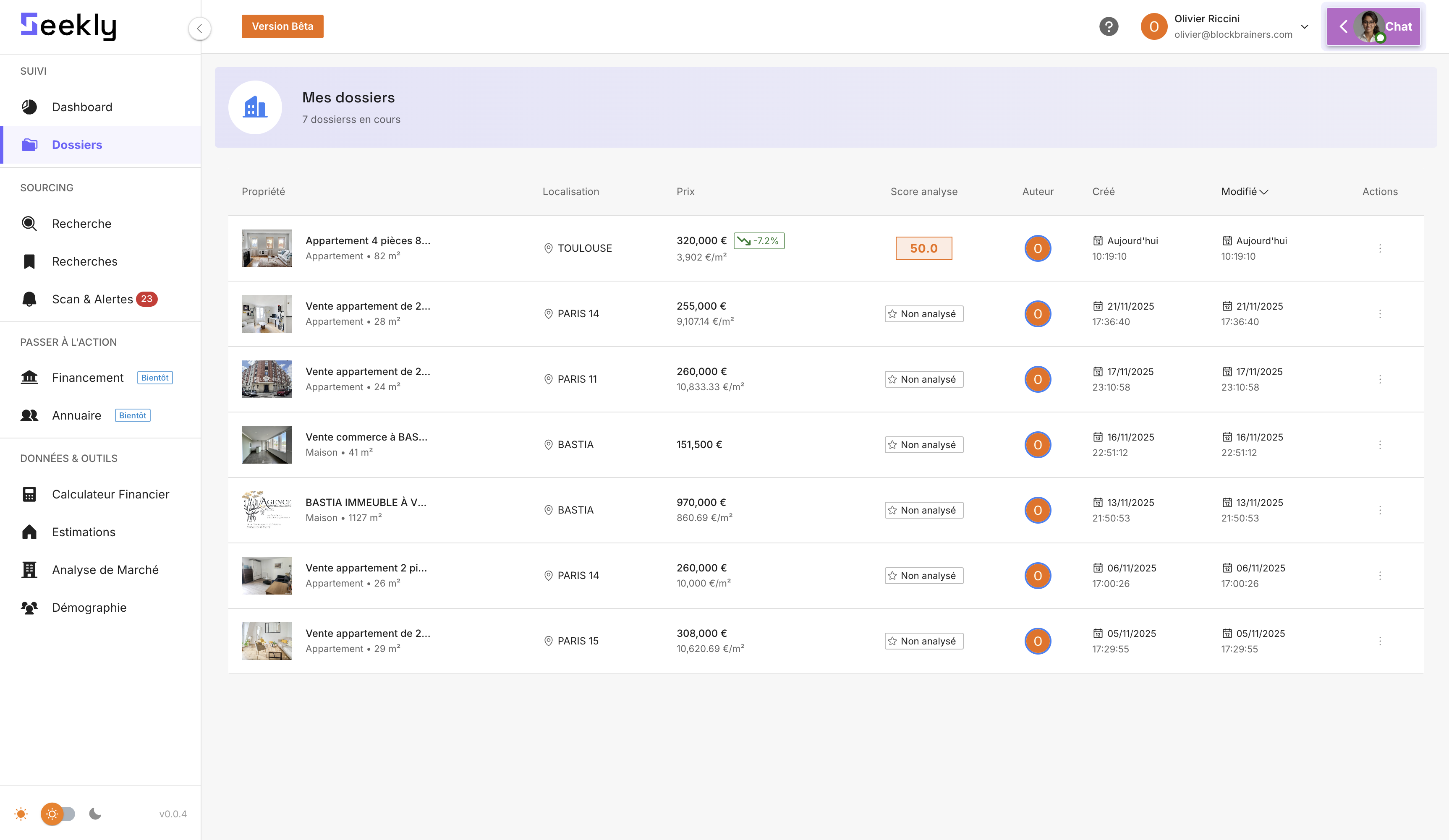Go to the Dossiers menu entry
Screen dimensions: 1449x840
pyautogui.click(x=76, y=144)
